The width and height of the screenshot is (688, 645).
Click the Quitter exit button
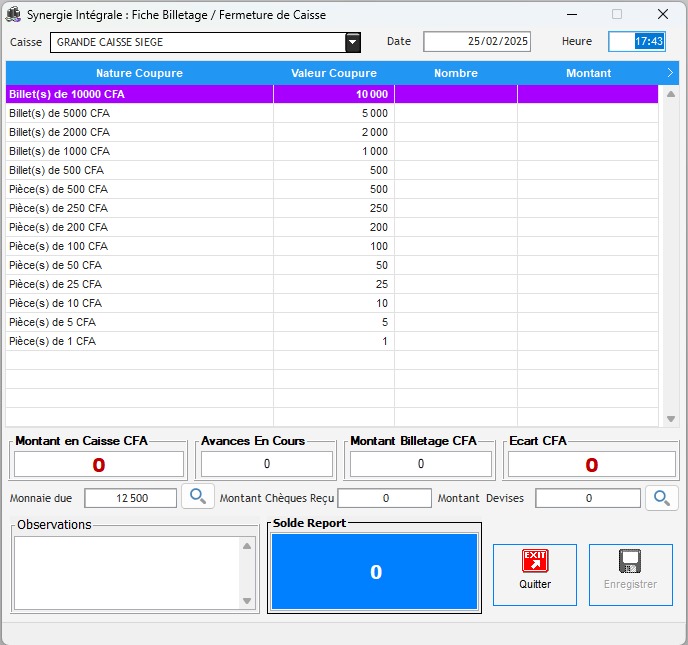pos(535,574)
